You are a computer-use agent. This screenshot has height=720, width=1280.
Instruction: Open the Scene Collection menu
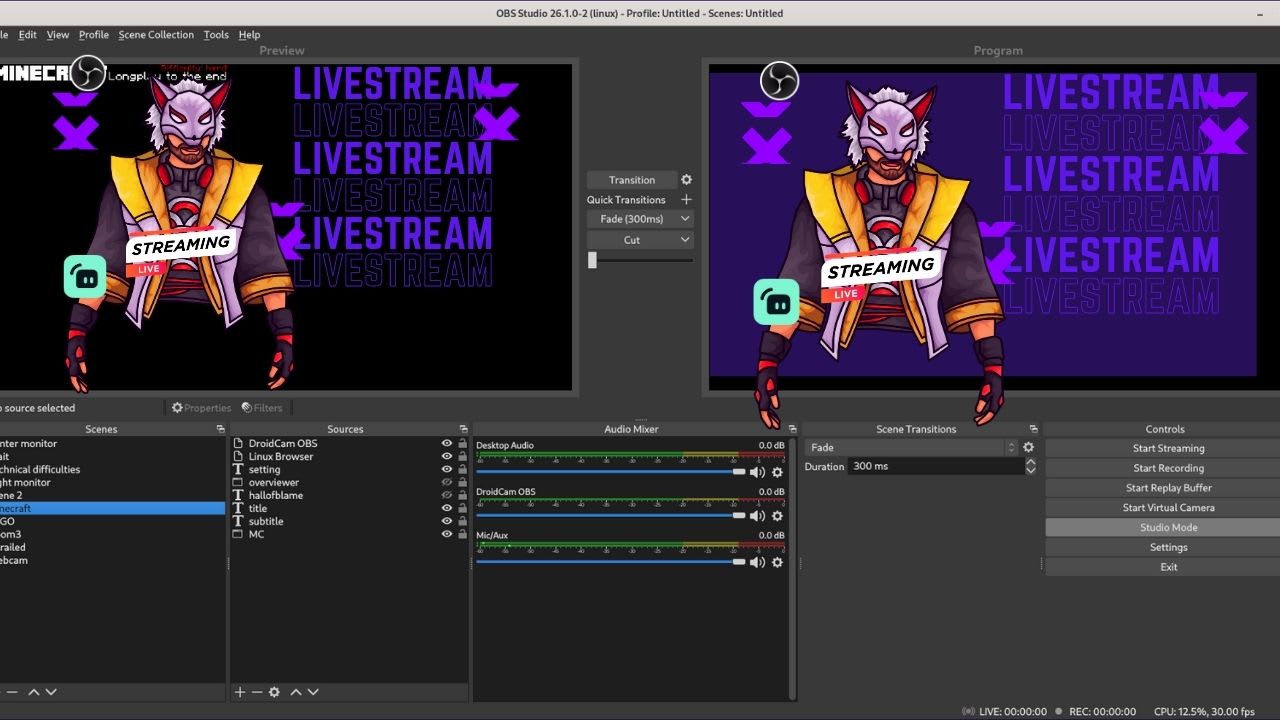pyautogui.click(x=156, y=35)
